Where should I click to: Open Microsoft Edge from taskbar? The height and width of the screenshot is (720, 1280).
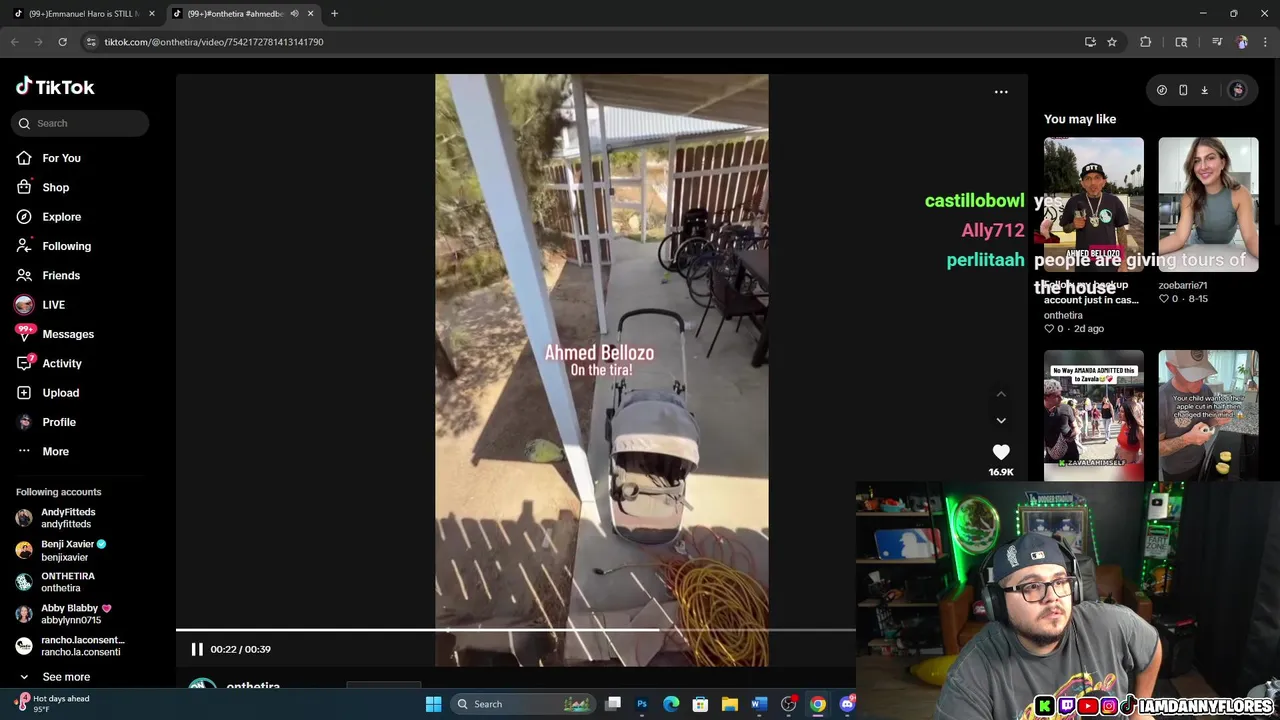pyautogui.click(x=671, y=704)
